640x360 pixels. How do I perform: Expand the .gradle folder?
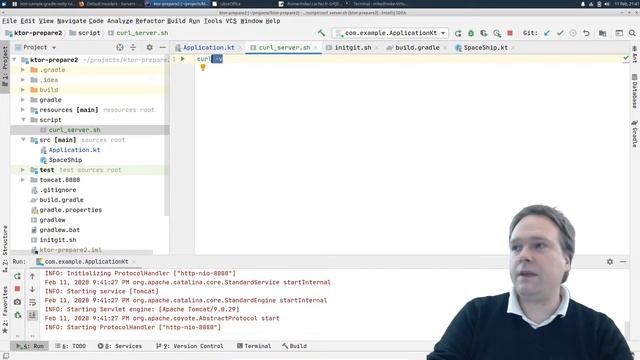[23, 70]
